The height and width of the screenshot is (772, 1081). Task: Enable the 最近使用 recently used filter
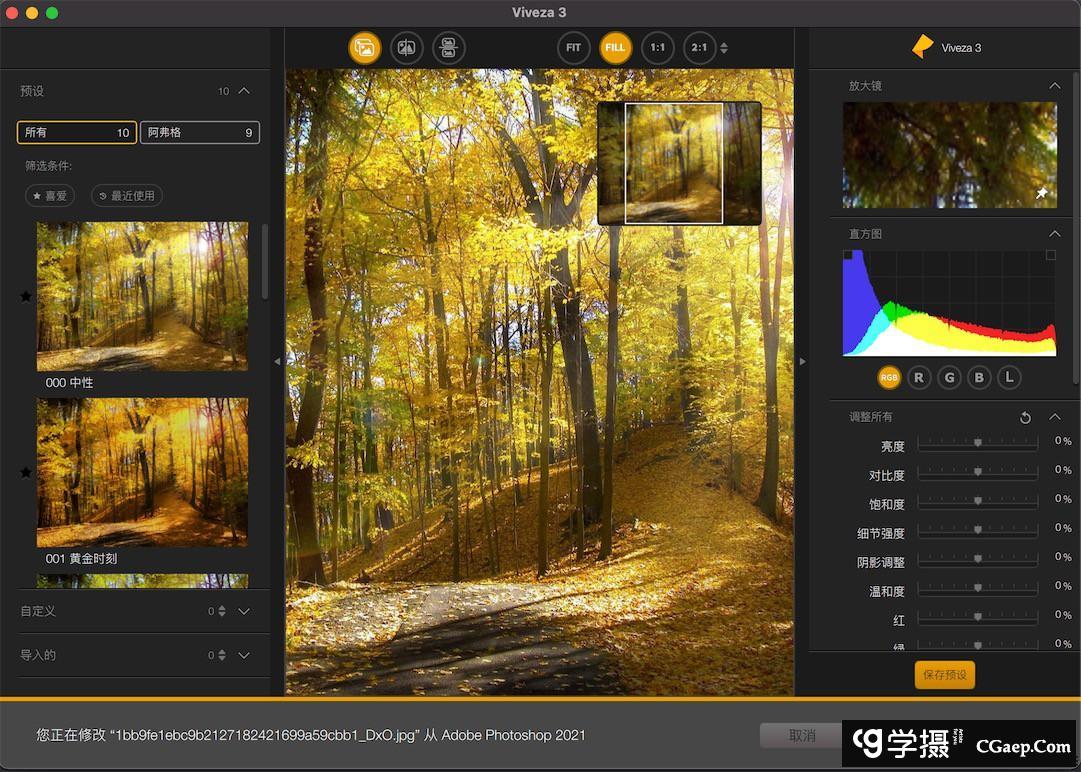[126, 196]
